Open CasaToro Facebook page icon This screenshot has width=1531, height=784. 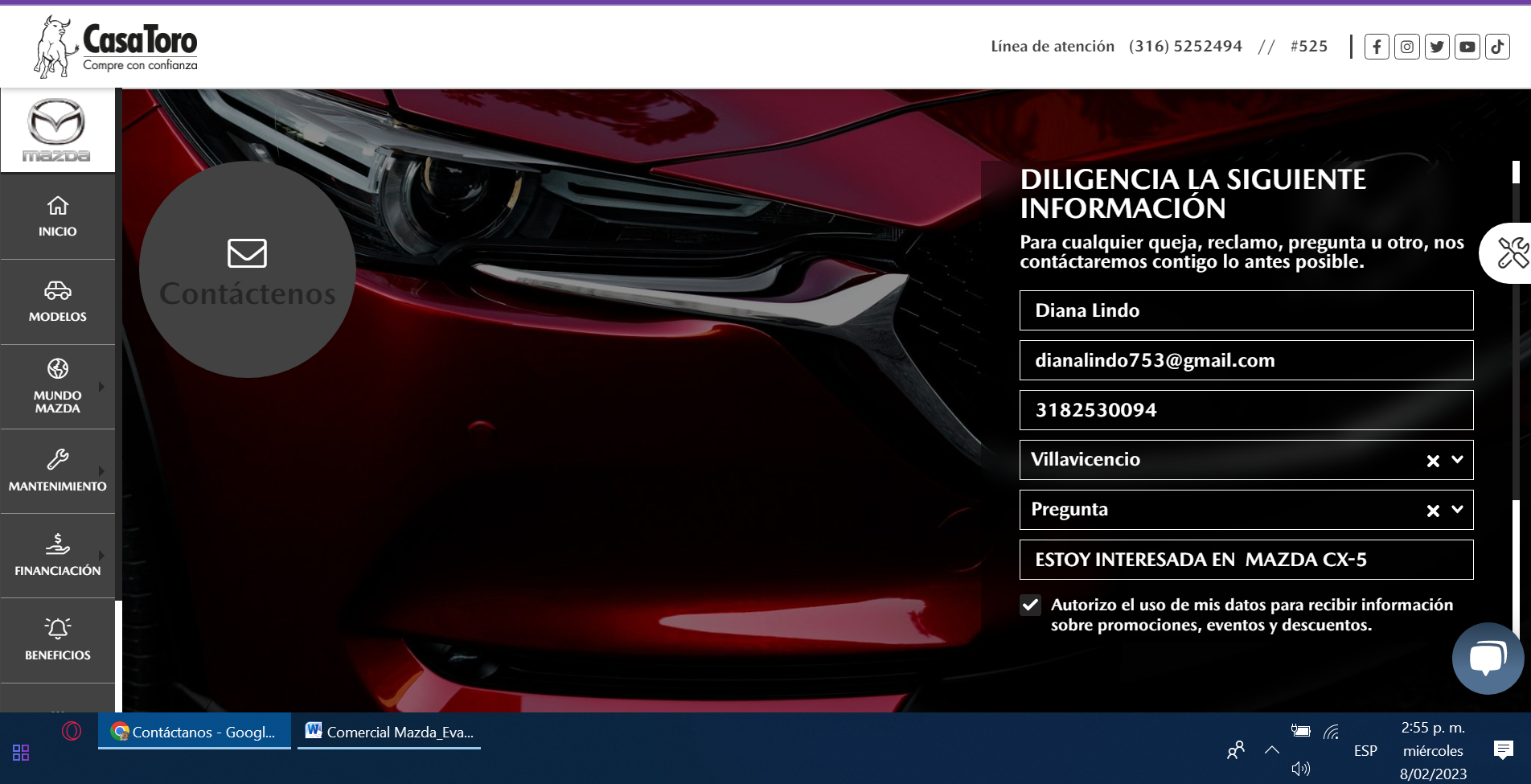1377,47
